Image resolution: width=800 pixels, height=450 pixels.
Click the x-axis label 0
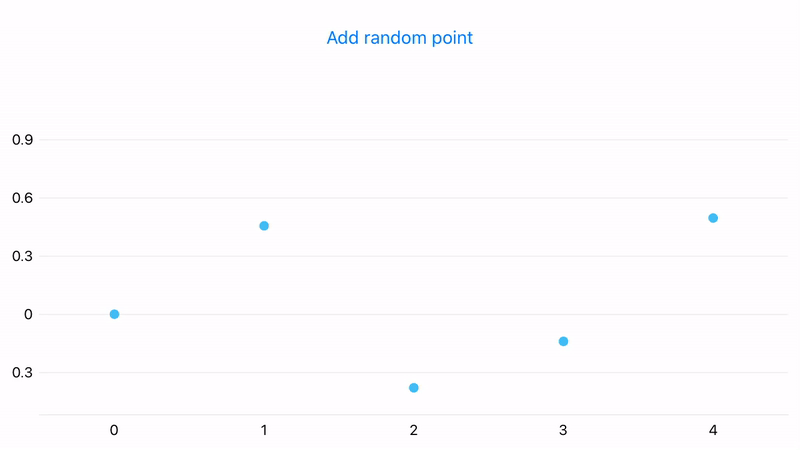click(114, 431)
